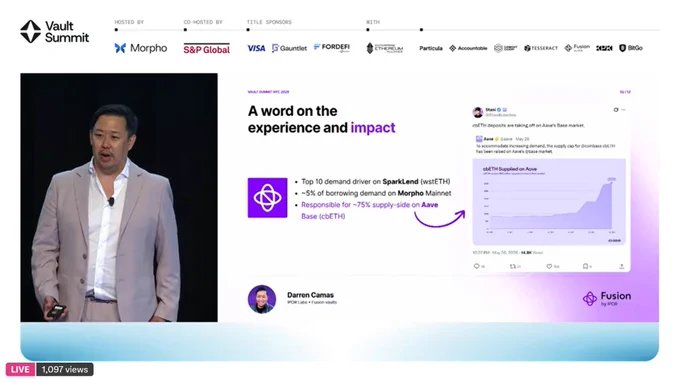The image size is (680, 383).
Task: Click the purple Fusion atom icon tile
Action: pos(267,198)
